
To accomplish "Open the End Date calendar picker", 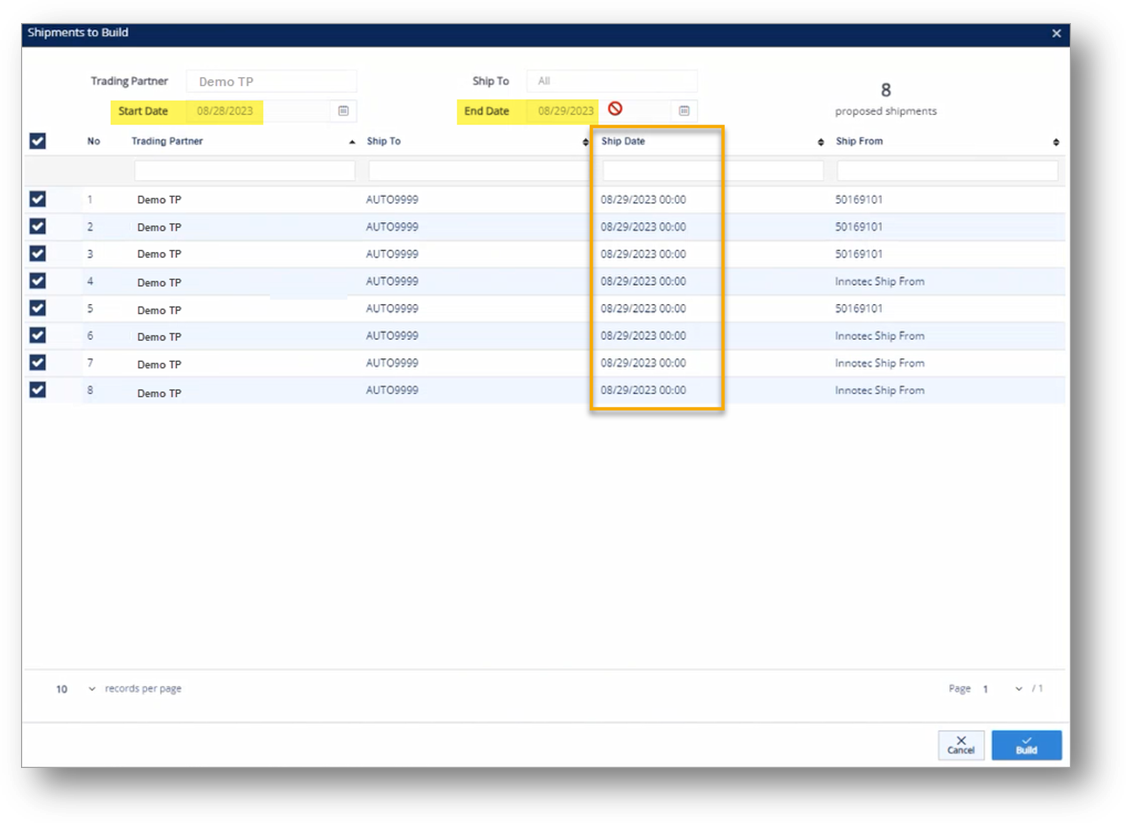I will (684, 111).
